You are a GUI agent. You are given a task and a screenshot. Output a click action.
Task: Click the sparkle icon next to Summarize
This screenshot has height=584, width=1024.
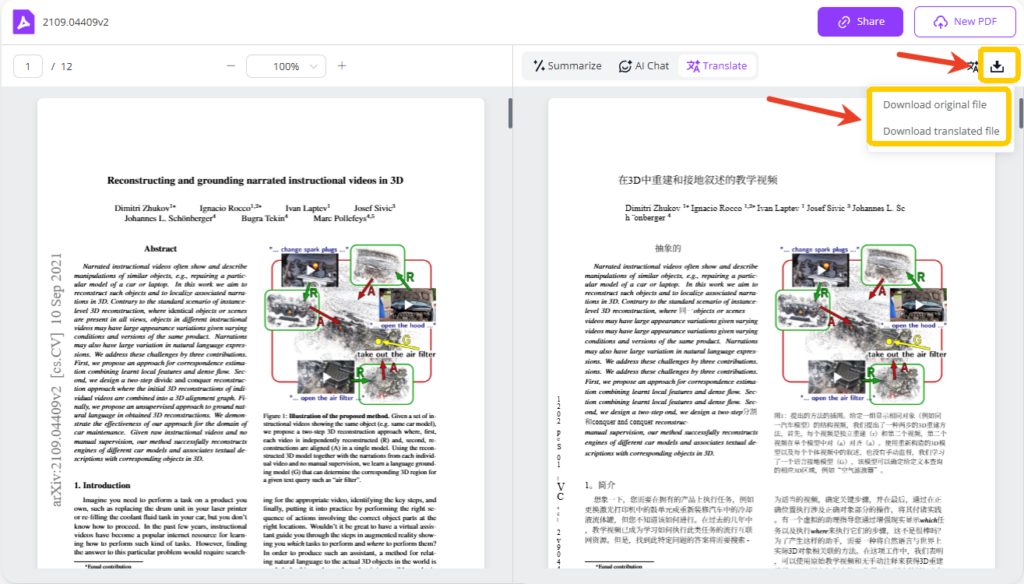point(538,66)
